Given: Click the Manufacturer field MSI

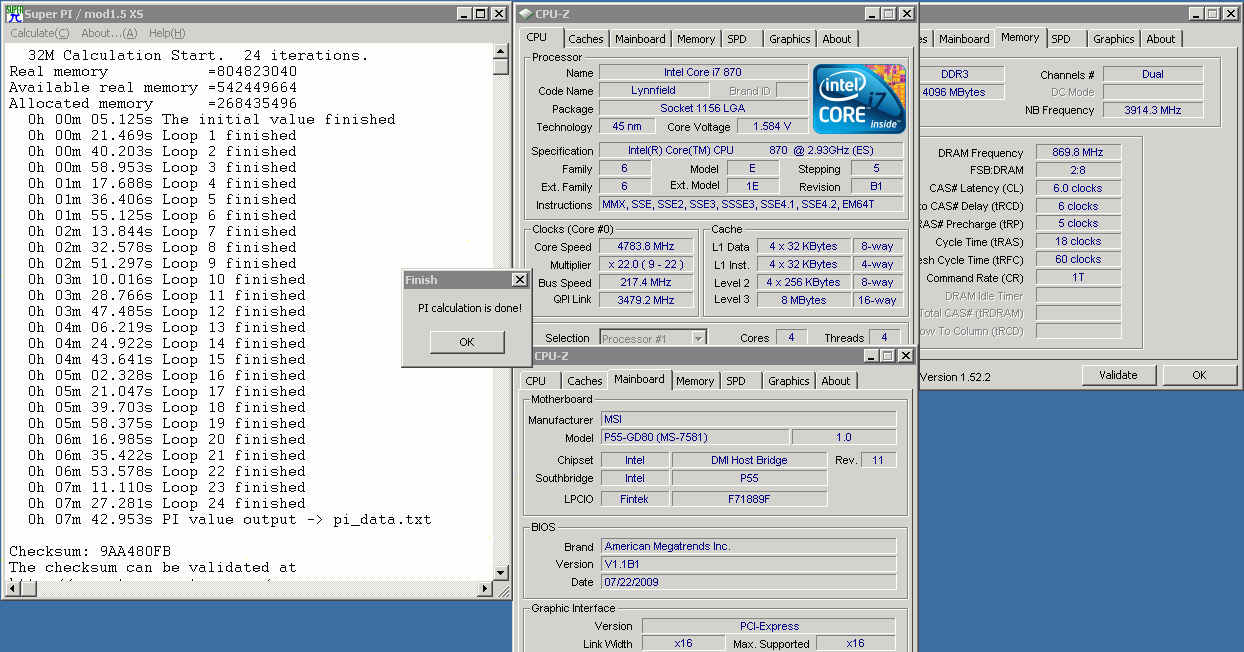Looking at the screenshot, I should click(x=748, y=420).
